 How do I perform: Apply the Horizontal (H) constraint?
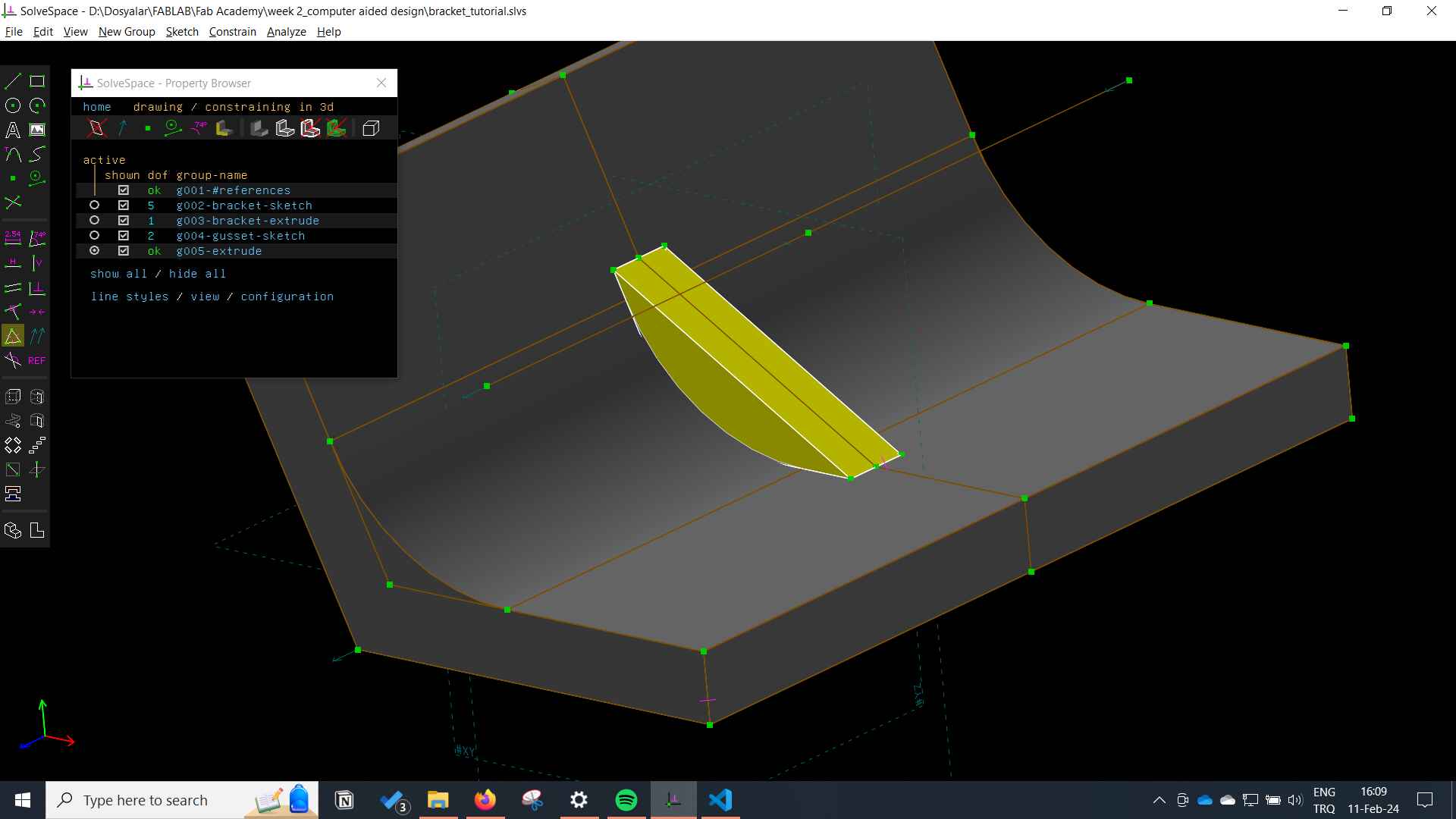pos(13,263)
